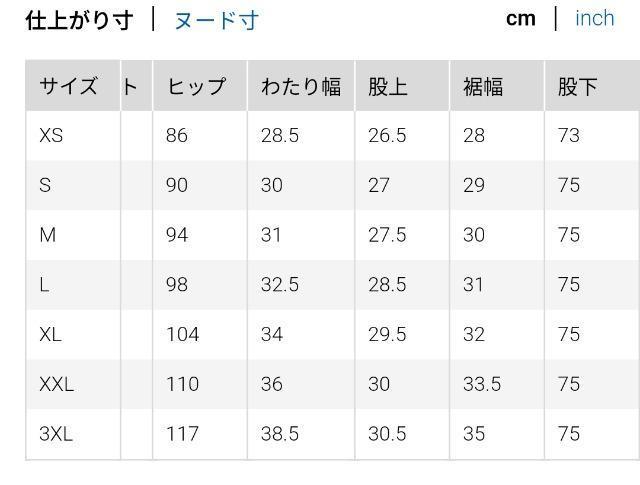Select the 3XL size row label
This screenshot has width=640, height=485.
click(57, 434)
